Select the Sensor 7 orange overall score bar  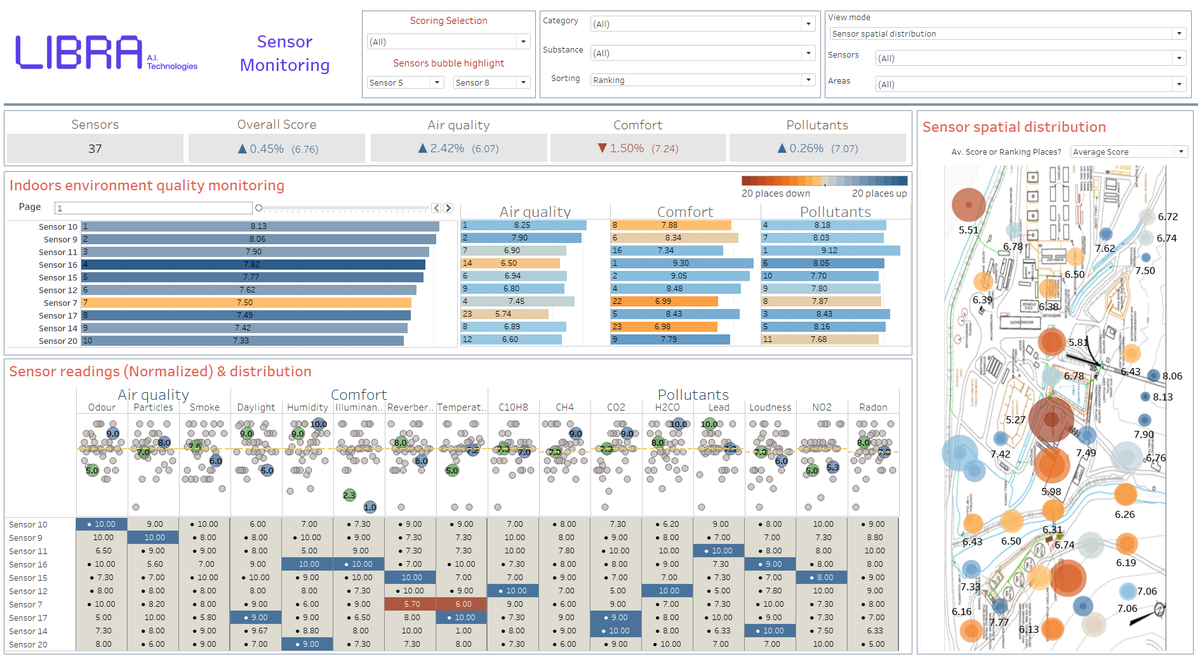tap(247, 303)
